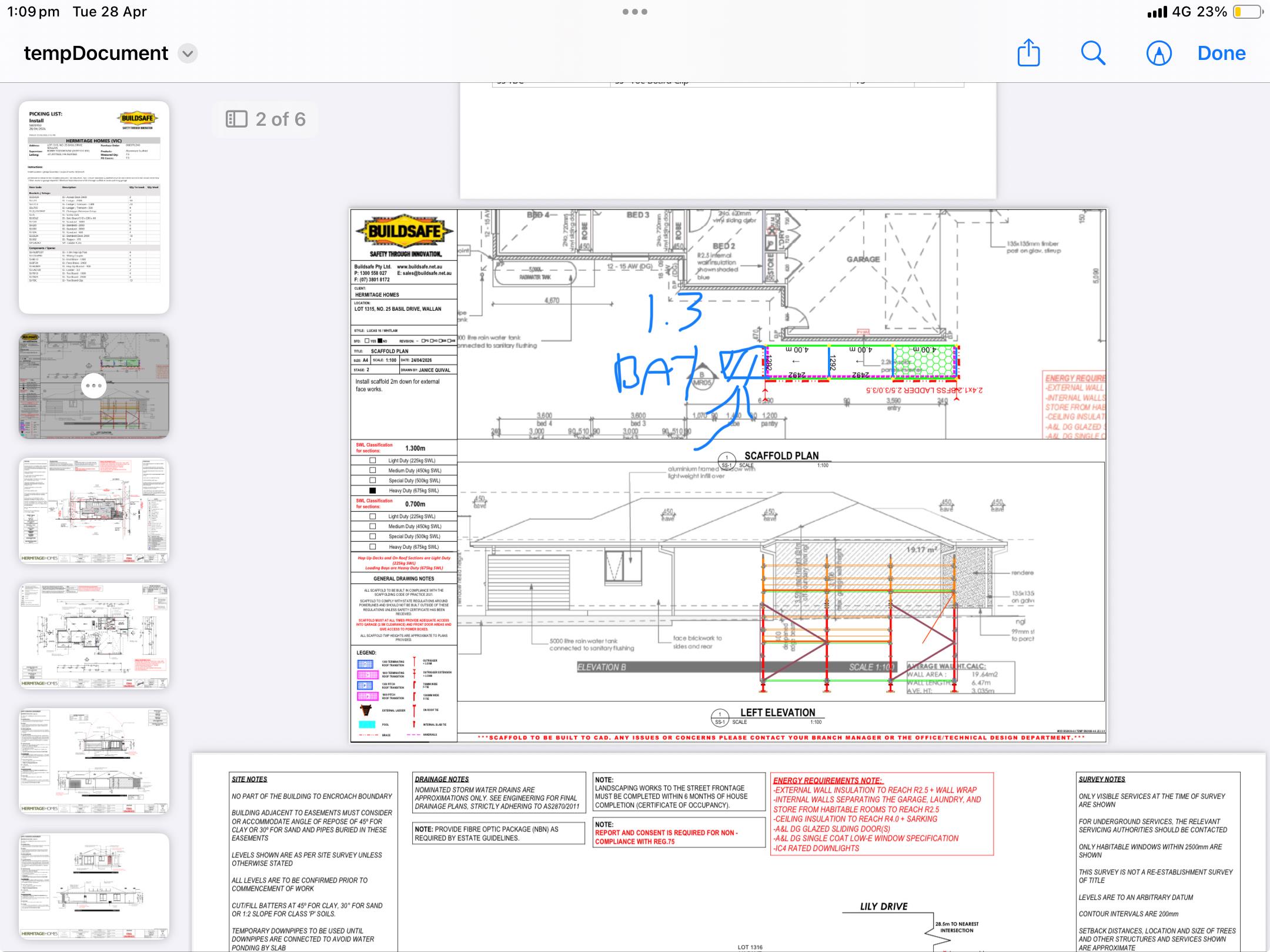
Task: Tap the three-dot multitasking control at top
Action: [635, 12]
